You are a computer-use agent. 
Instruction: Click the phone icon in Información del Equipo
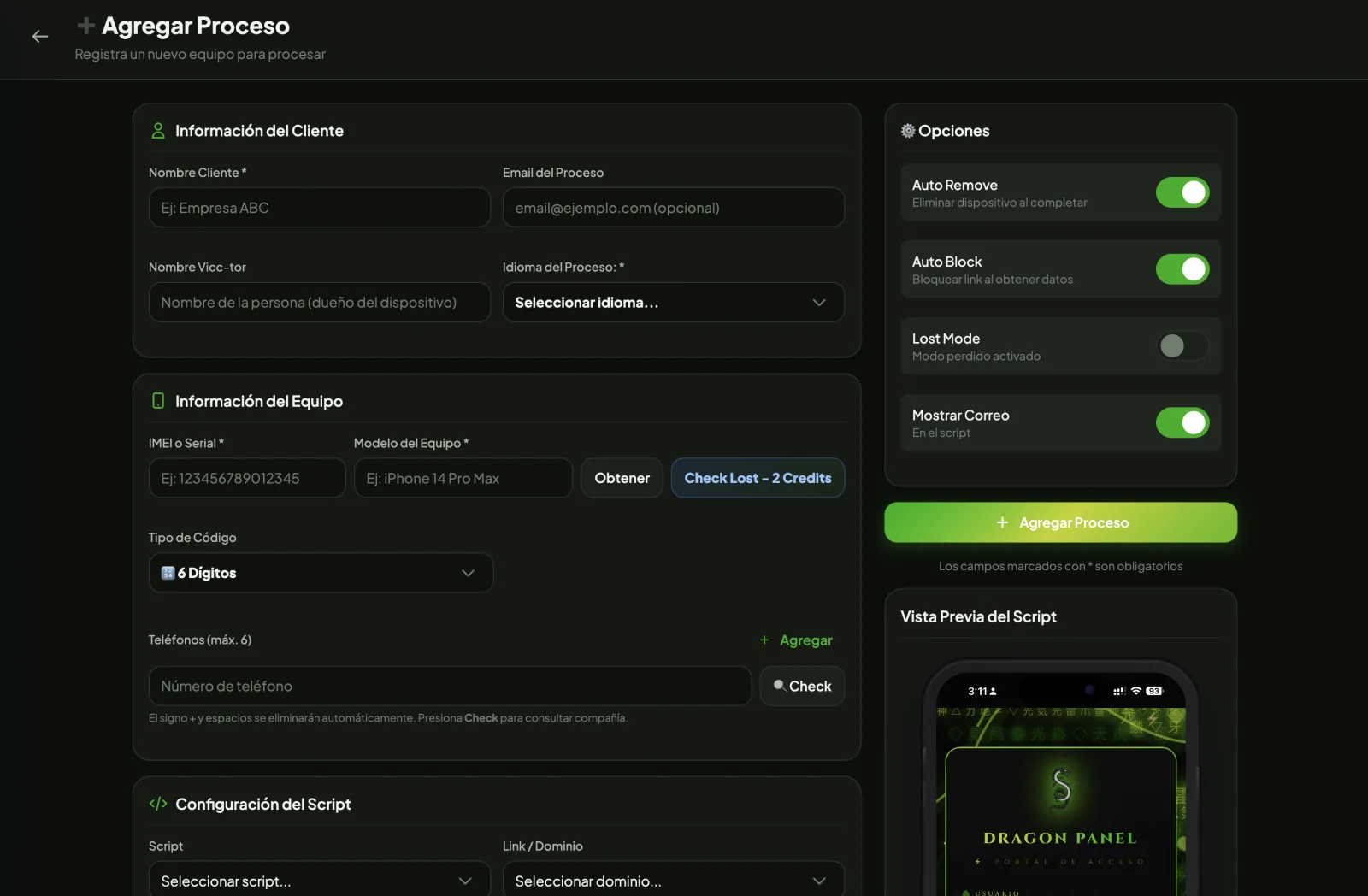tap(158, 401)
